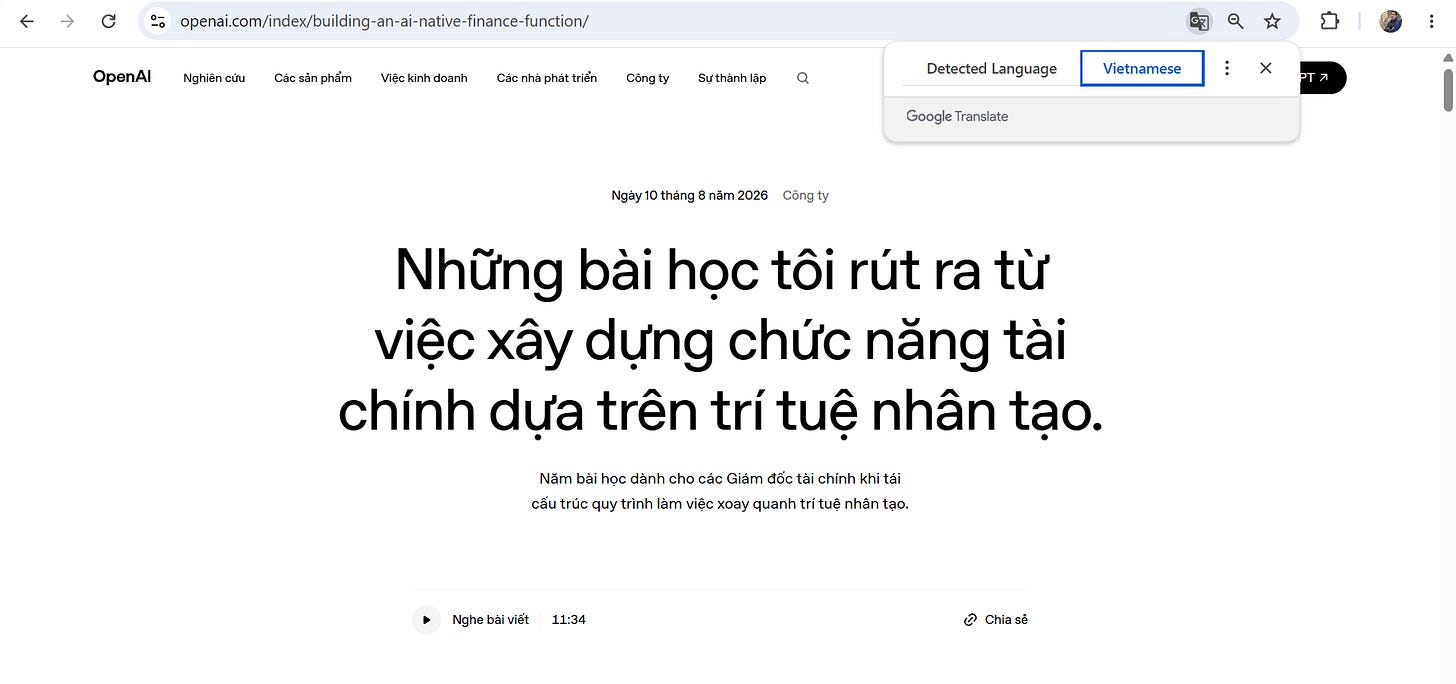Open translate options three-dot menu
This screenshot has width=1456, height=684.
(x=1227, y=68)
